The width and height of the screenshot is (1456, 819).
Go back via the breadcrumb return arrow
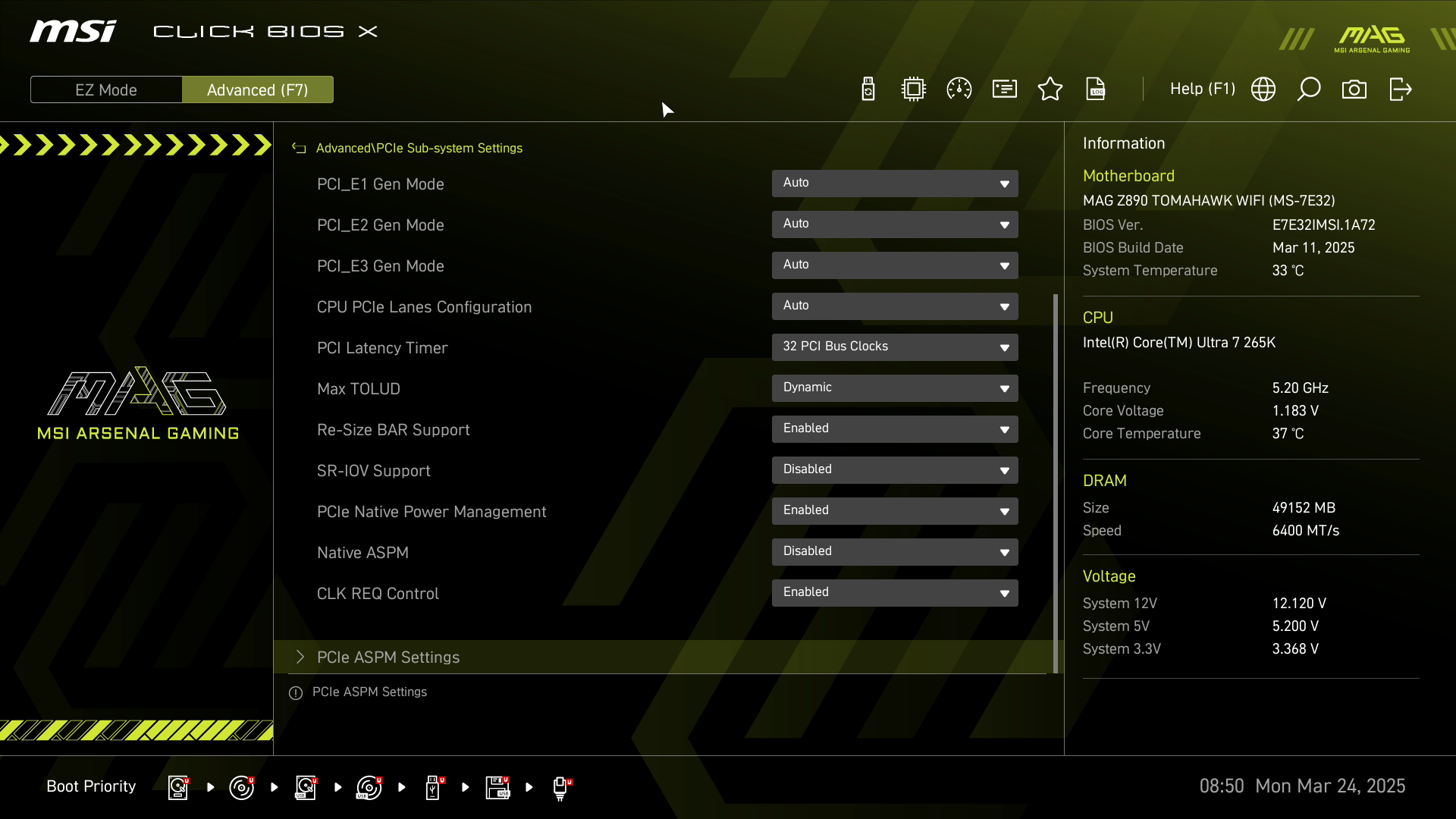tap(299, 149)
